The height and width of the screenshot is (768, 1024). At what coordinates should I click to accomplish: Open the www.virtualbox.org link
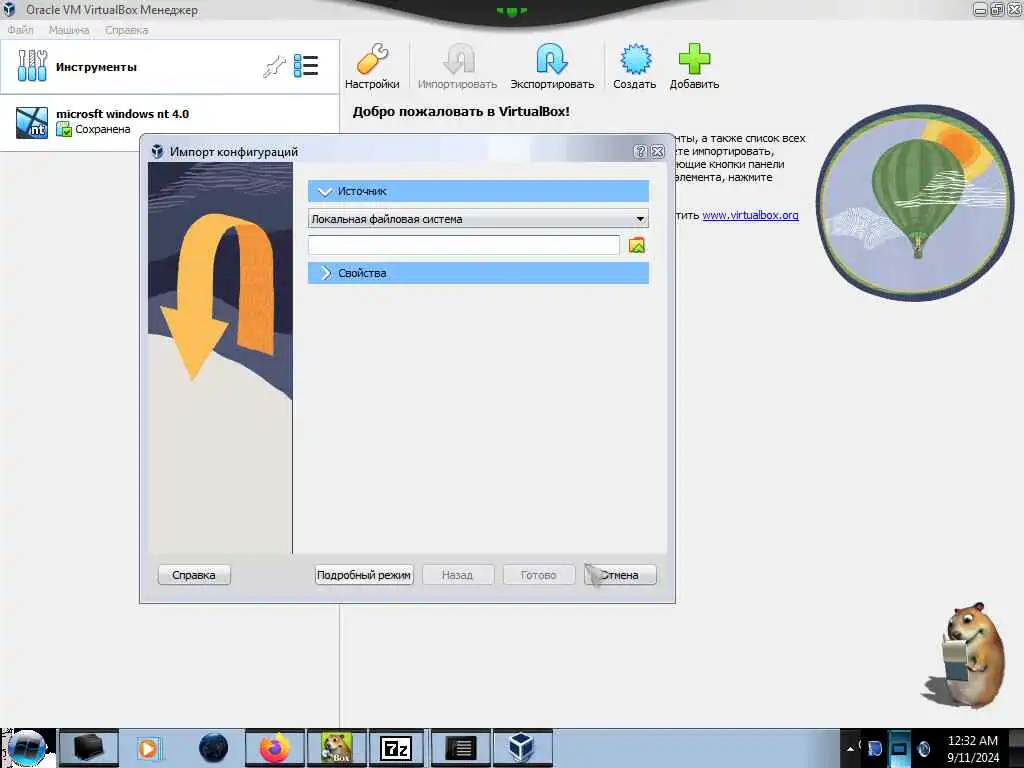(x=750, y=215)
